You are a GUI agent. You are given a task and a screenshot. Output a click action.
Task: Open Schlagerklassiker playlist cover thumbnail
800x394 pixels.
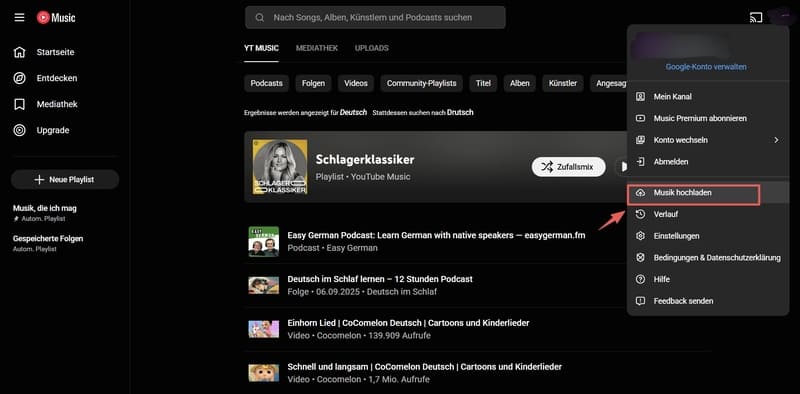tap(280, 167)
